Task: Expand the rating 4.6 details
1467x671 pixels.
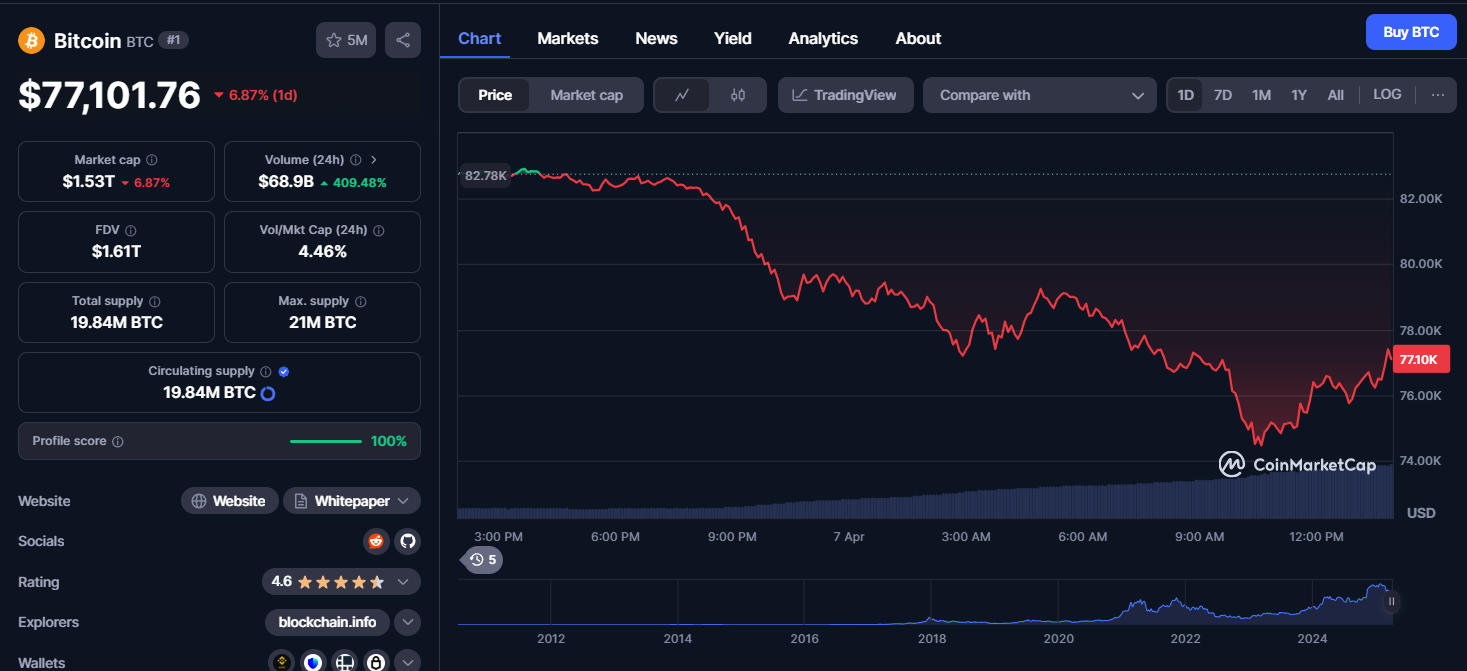Action: pyautogui.click(x=341, y=582)
